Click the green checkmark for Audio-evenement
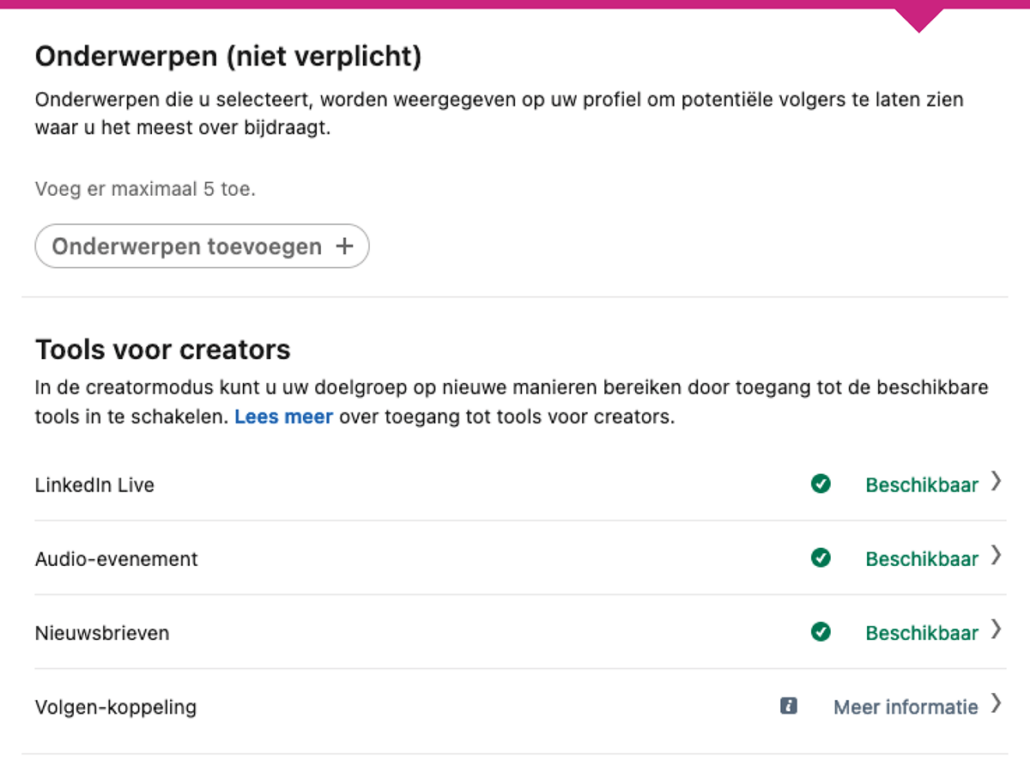The image size is (1030, 773). [821, 558]
